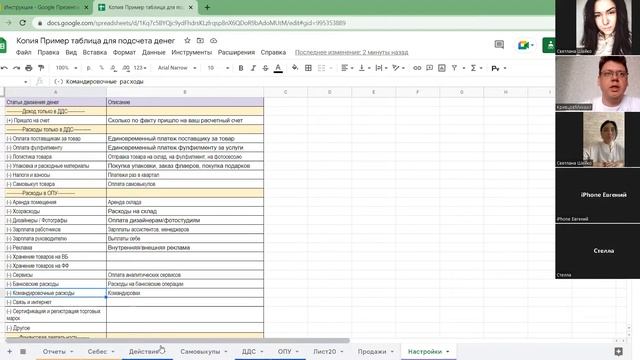The image size is (640, 360).
Task: Create a filter using funnel icon
Action: [454, 68]
